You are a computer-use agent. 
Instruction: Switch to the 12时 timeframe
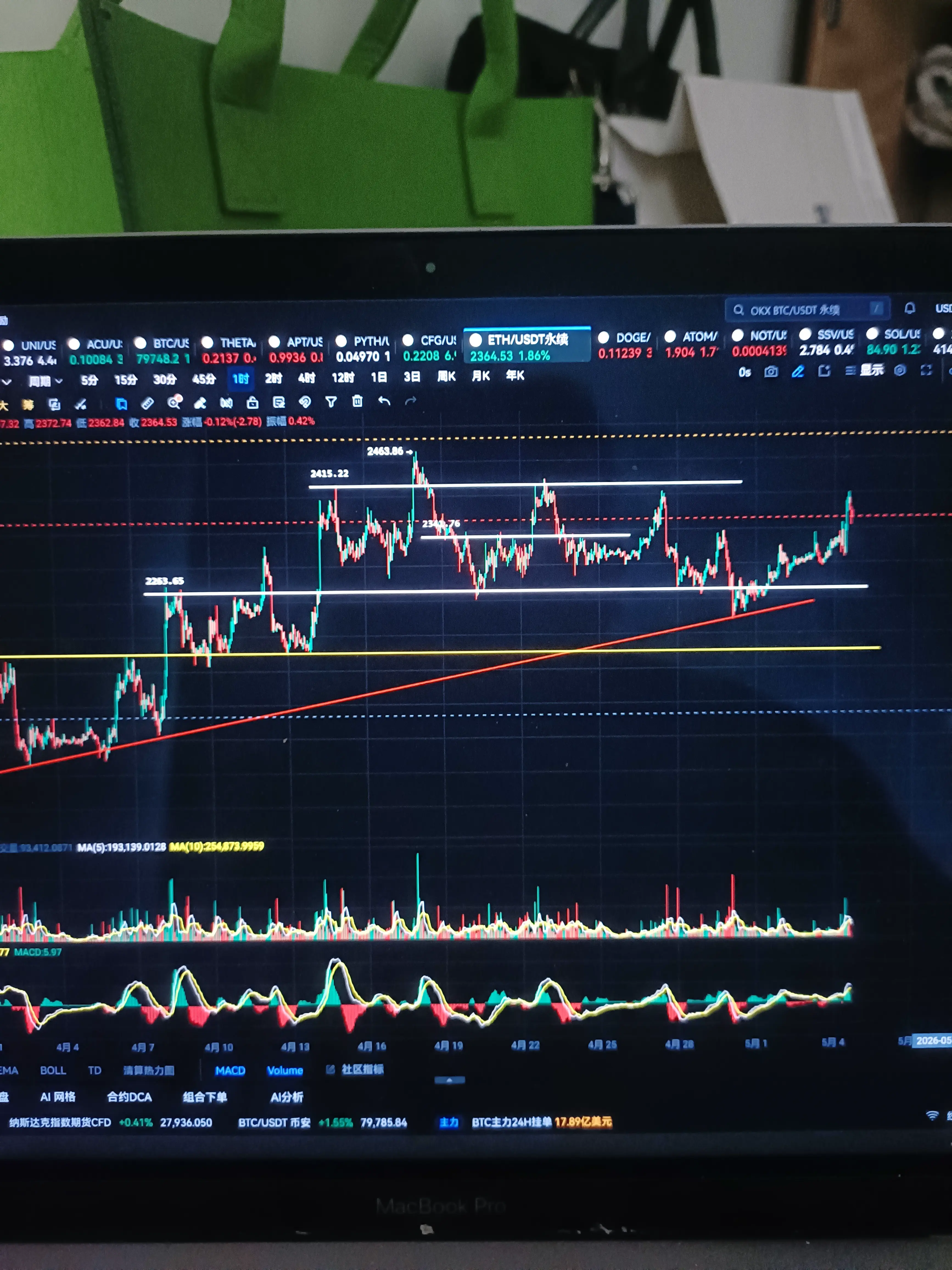point(343,377)
